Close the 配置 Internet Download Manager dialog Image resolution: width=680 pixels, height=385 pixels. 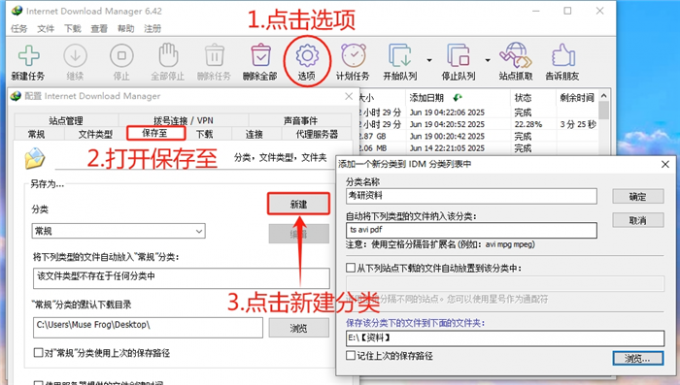pyautogui.click(x=349, y=96)
